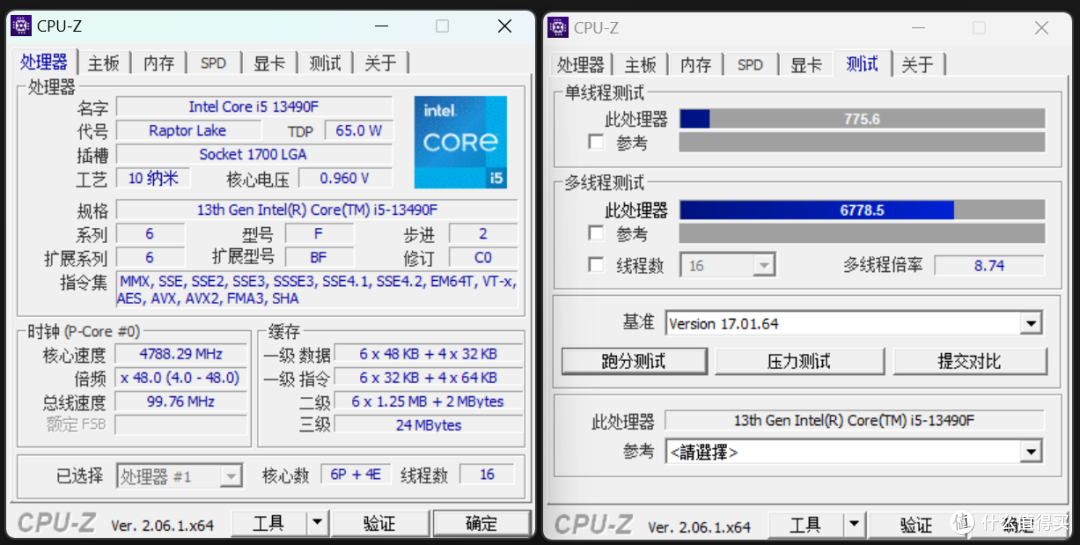Switch to SPD tab in right window

750,65
